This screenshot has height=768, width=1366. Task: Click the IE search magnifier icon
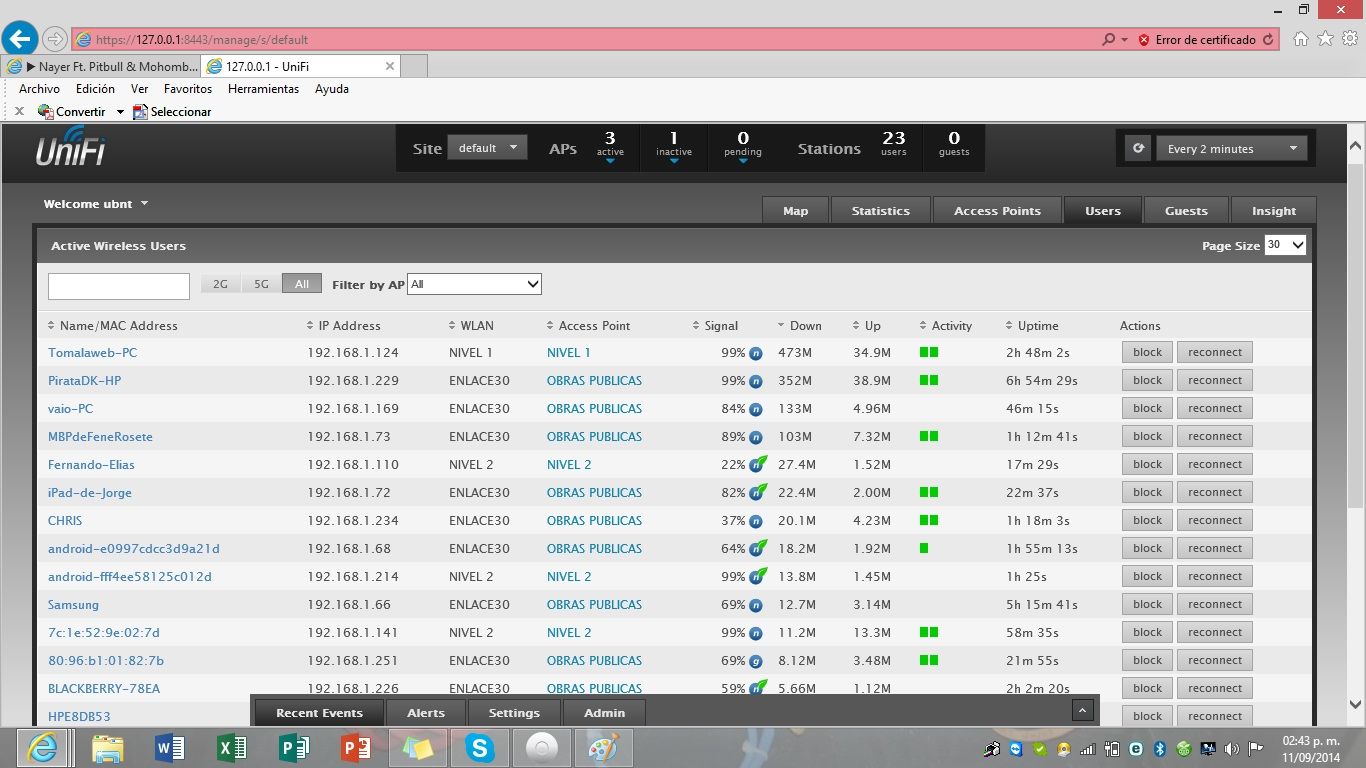click(x=1108, y=40)
